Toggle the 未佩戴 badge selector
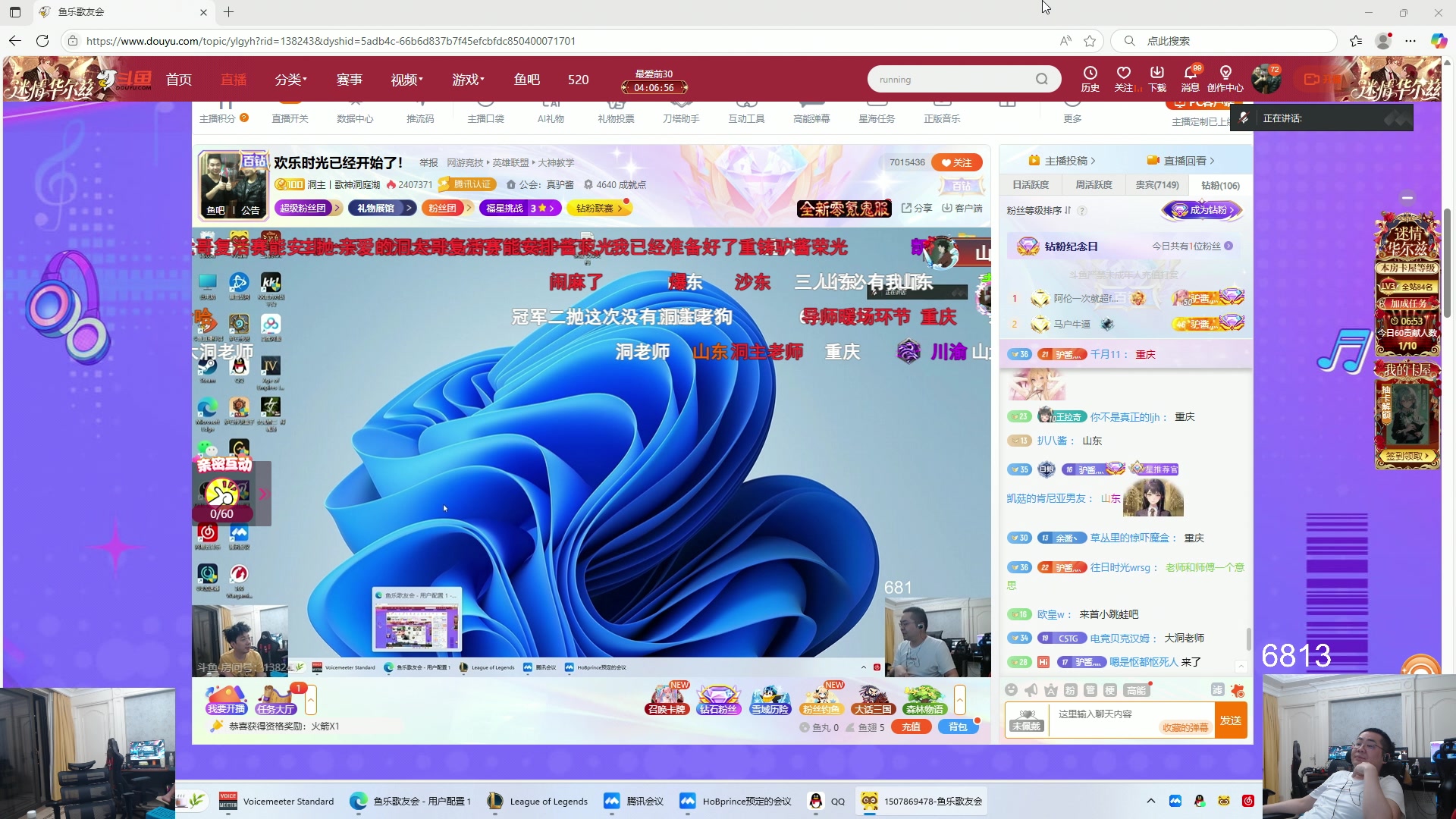Viewport: 1456px width, 819px height. point(1026,720)
